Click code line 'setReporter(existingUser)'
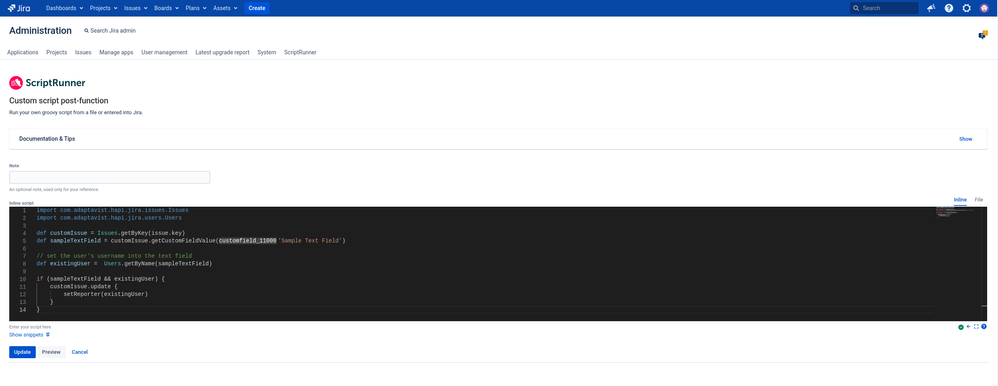998x386 pixels. (x=106, y=294)
